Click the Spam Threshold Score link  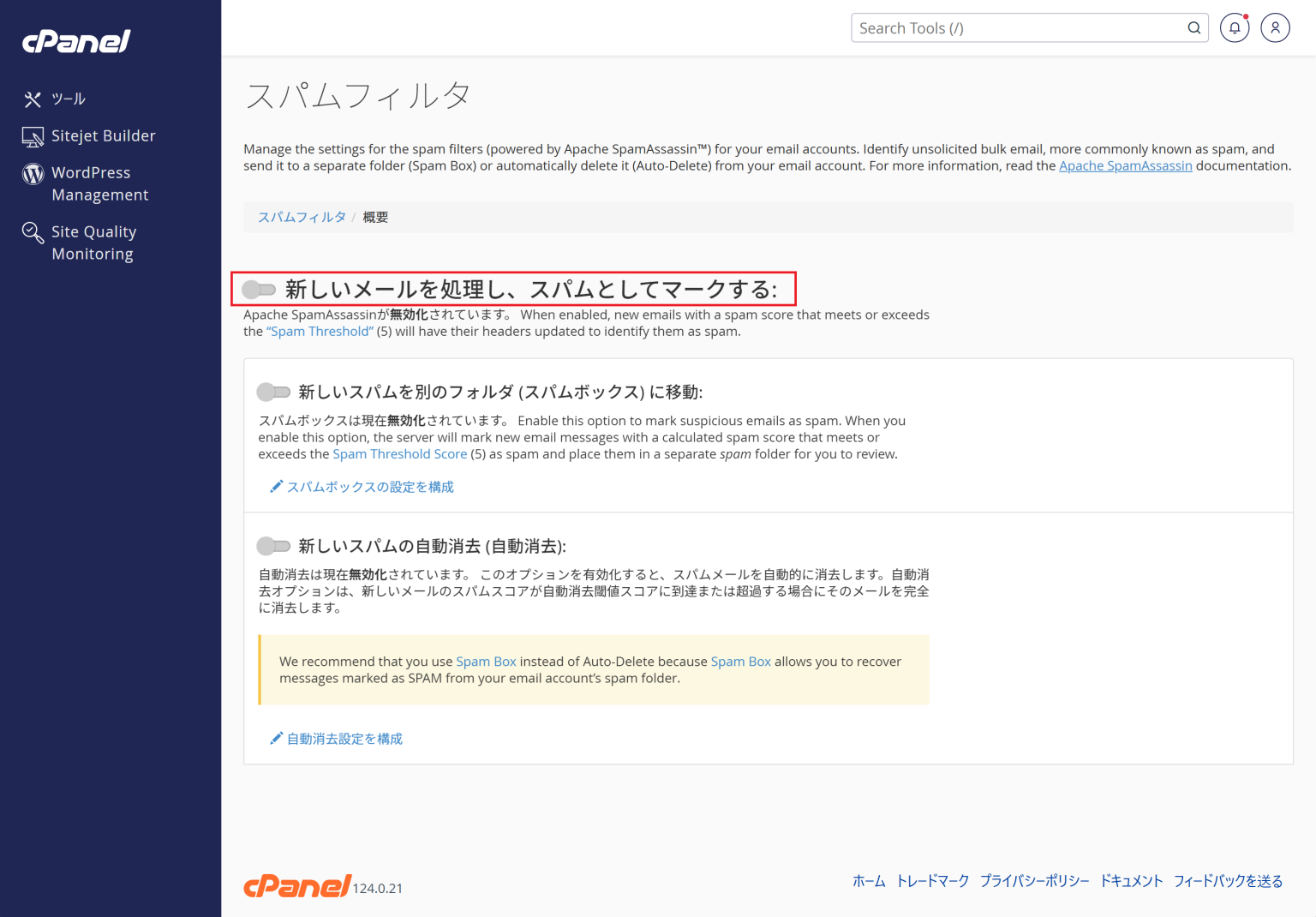400,453
